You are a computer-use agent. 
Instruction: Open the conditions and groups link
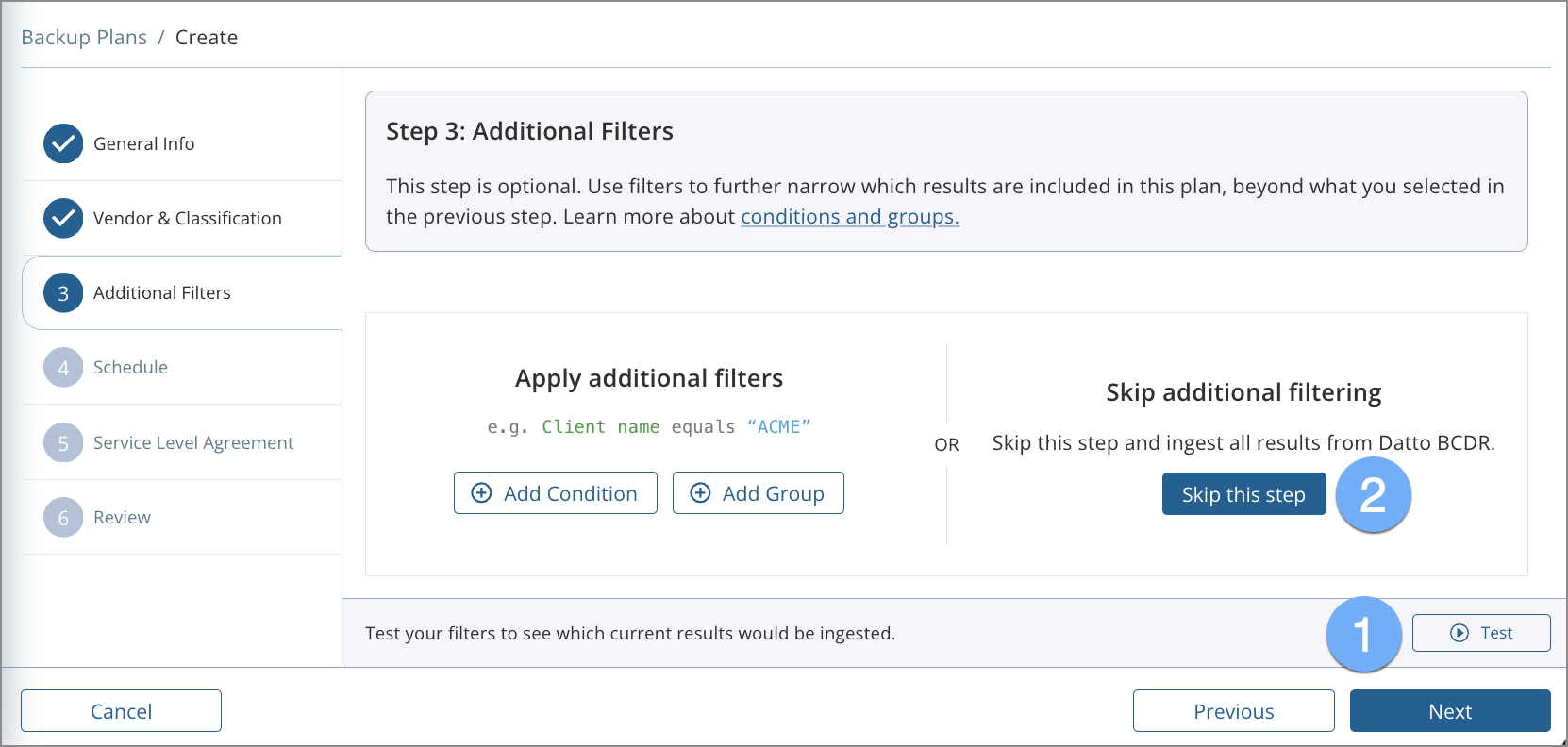pyautogui.click(x=849, y=217)
